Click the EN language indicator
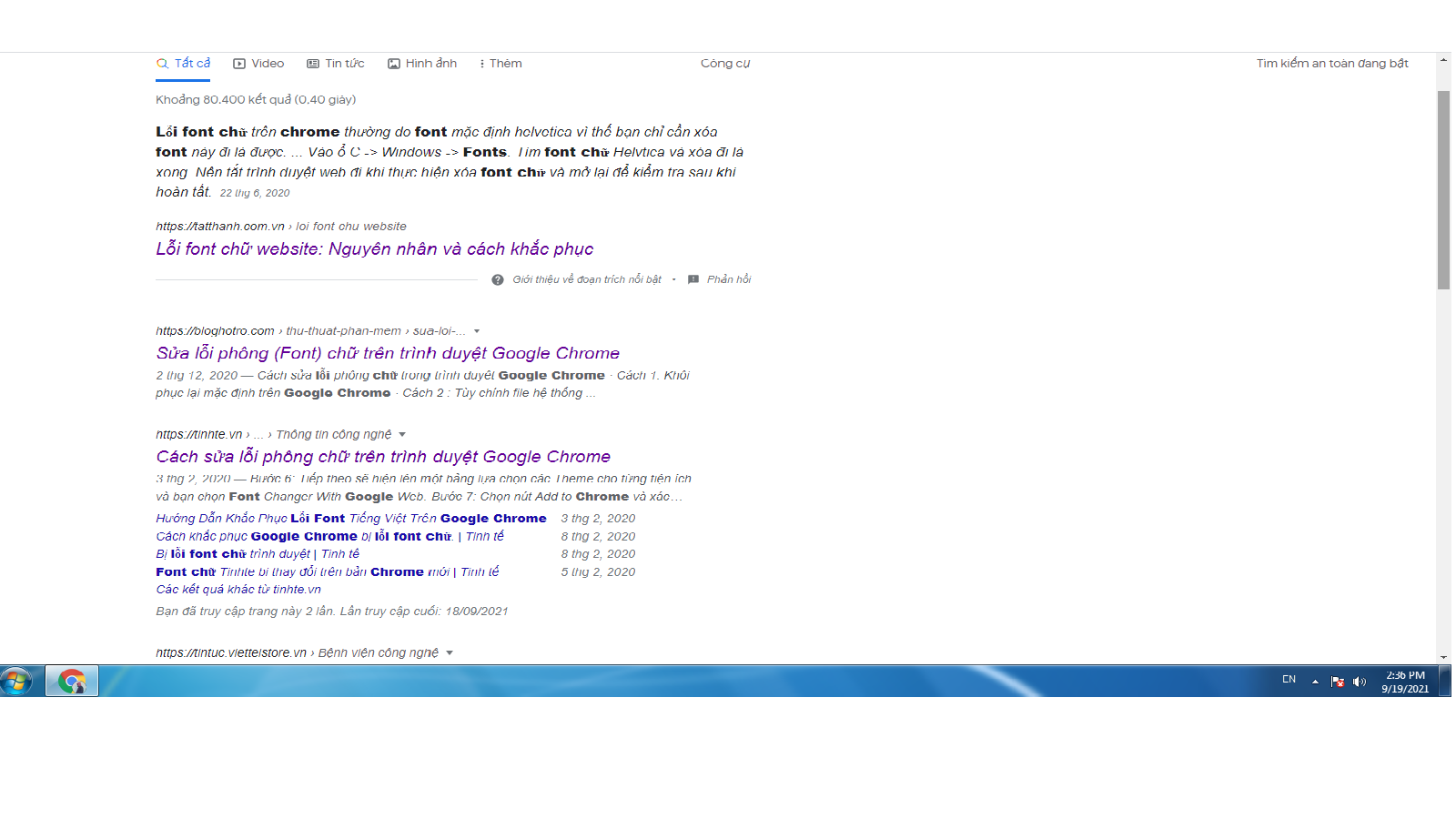 (1289, 680)
